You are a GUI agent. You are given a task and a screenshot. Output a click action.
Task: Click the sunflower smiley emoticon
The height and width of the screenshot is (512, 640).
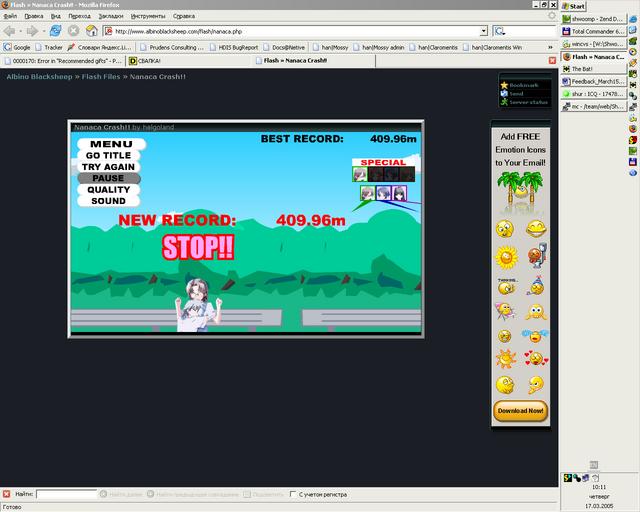click(x=506, y=257)
